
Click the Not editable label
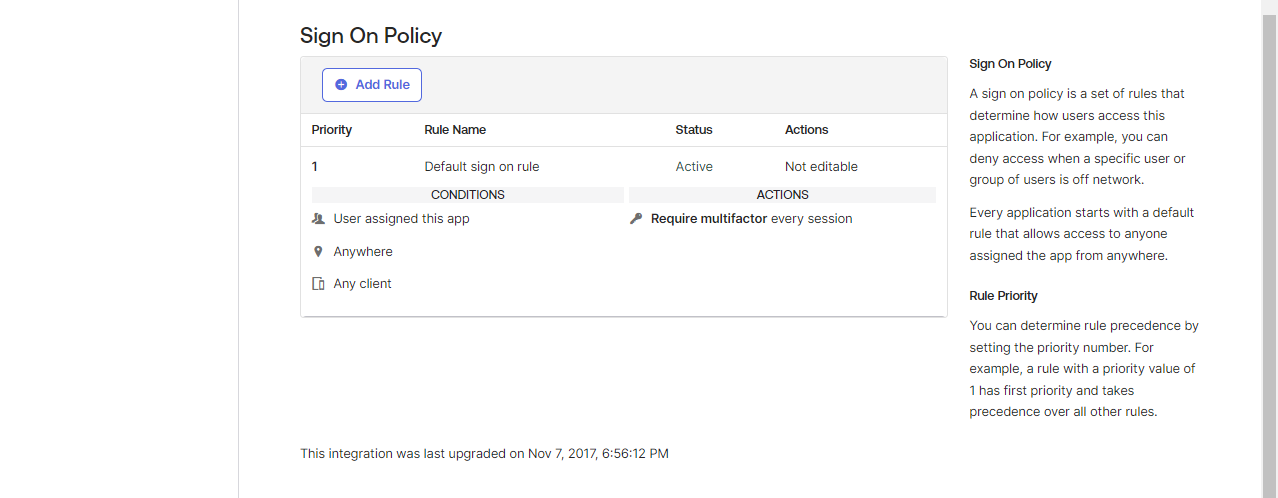821,167
